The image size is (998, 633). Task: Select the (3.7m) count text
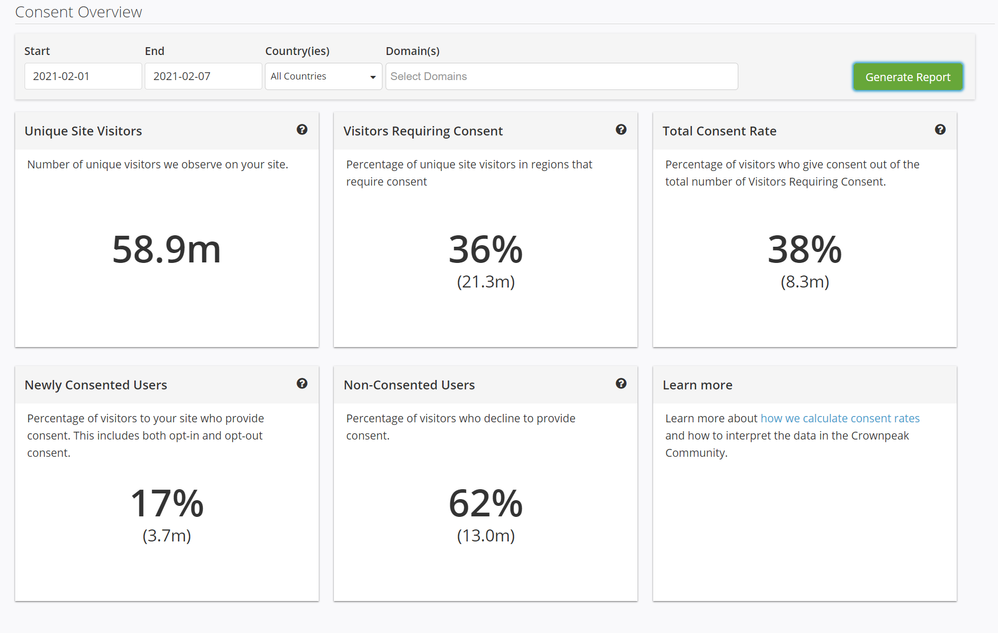(x=167, y=536)
